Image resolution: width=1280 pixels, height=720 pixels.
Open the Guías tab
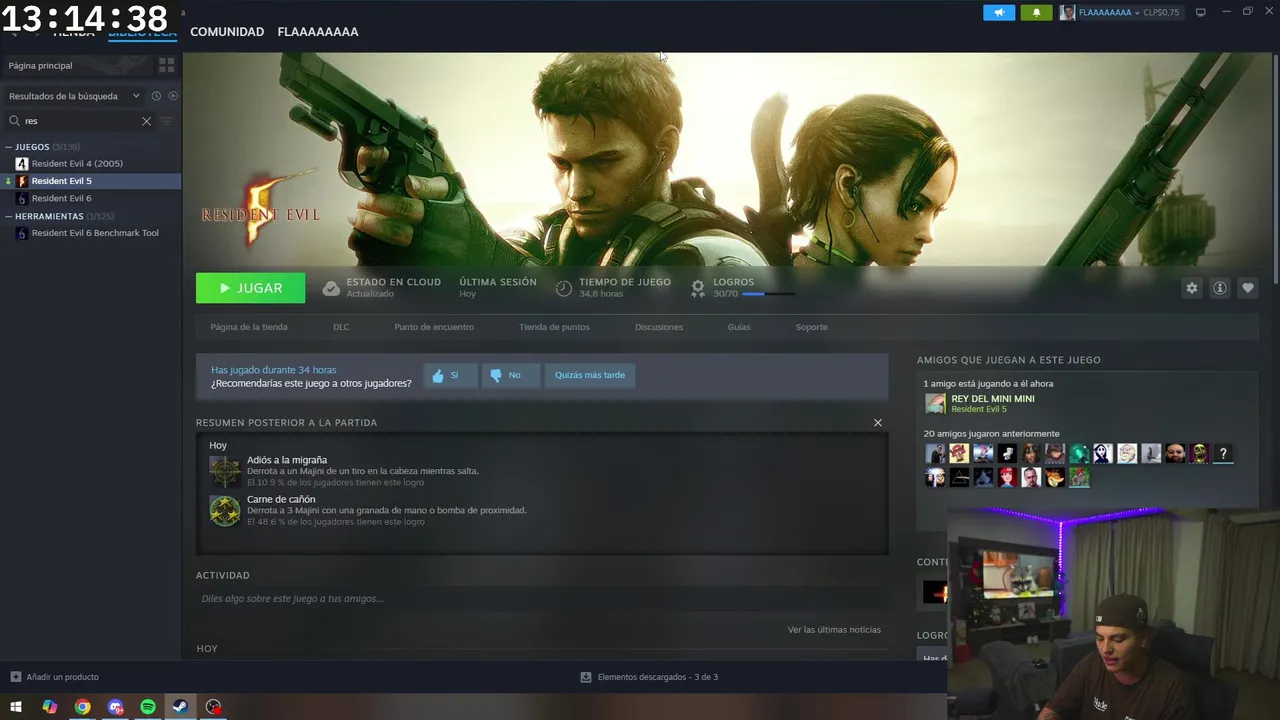(x=739, y=327)
